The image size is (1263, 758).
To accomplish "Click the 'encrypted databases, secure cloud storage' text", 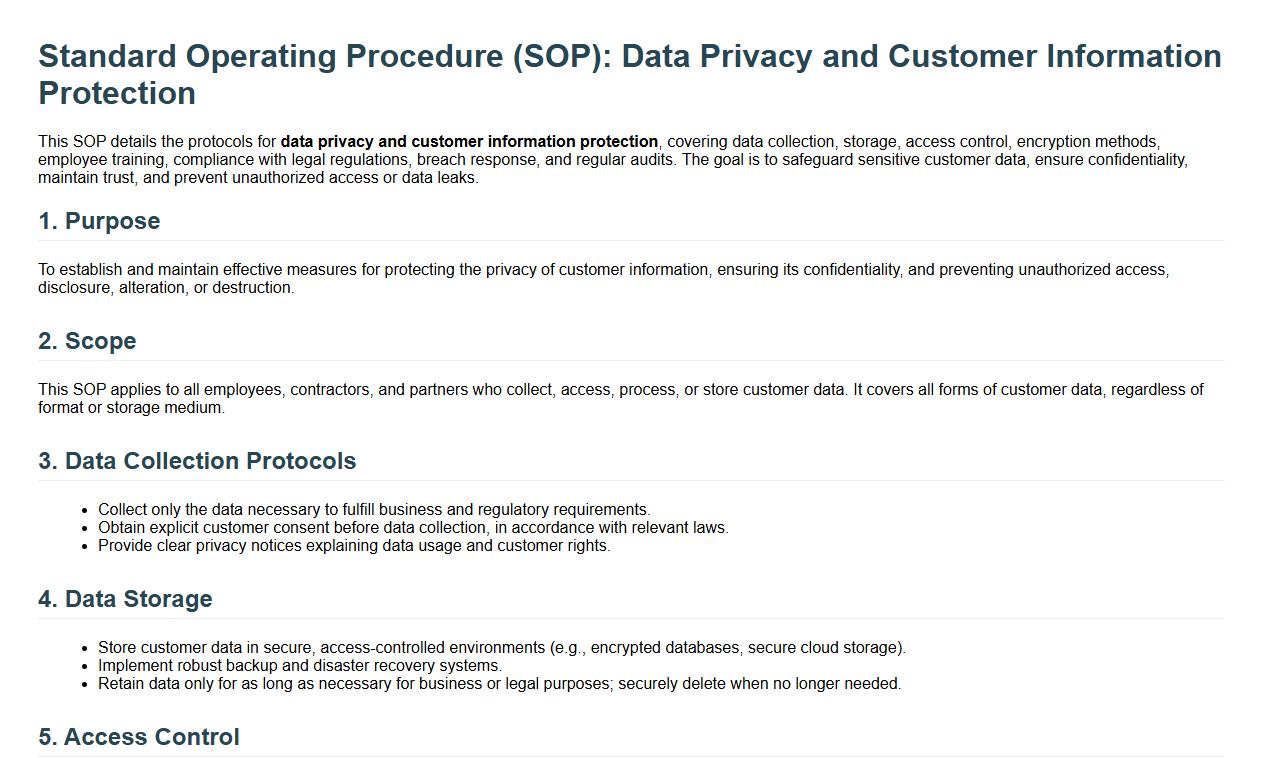I will coord(746,648).
